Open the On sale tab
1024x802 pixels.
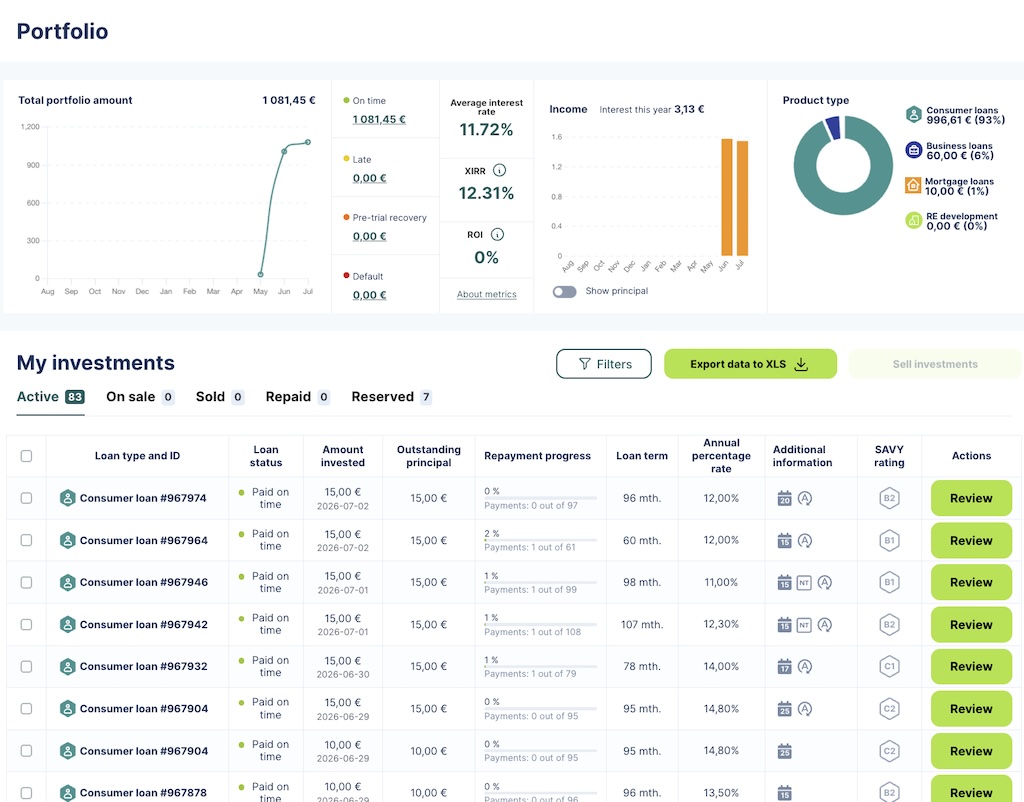[140, 397]
